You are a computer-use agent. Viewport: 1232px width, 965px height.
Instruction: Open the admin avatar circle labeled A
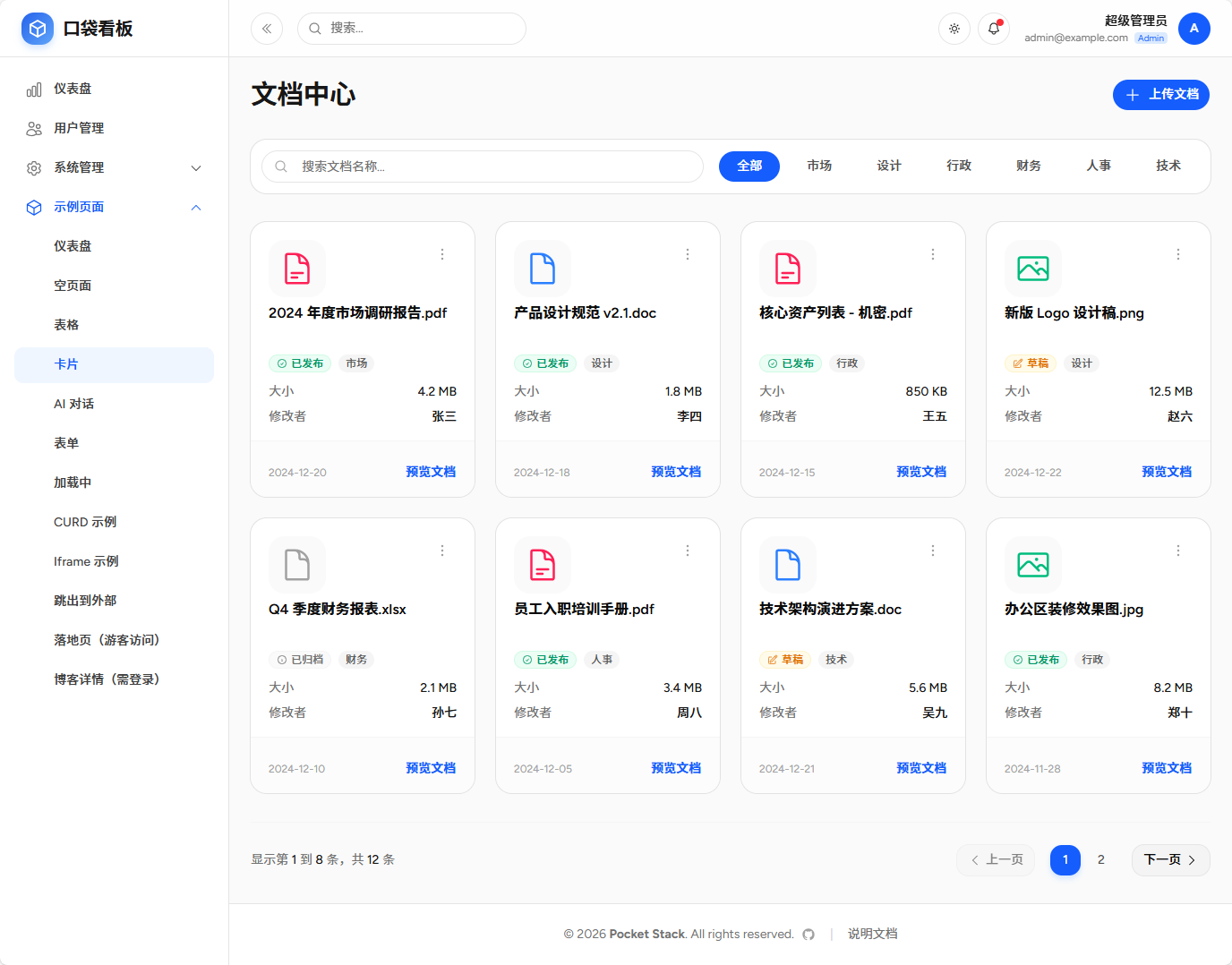pos(1194,28)
